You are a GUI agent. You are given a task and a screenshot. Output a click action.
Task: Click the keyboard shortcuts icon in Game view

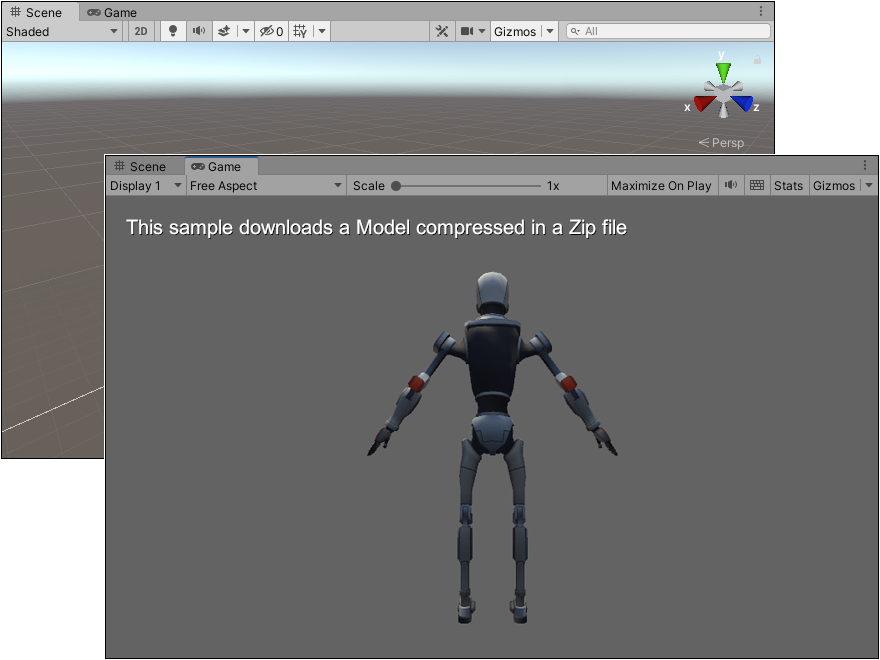pos(757,185)
